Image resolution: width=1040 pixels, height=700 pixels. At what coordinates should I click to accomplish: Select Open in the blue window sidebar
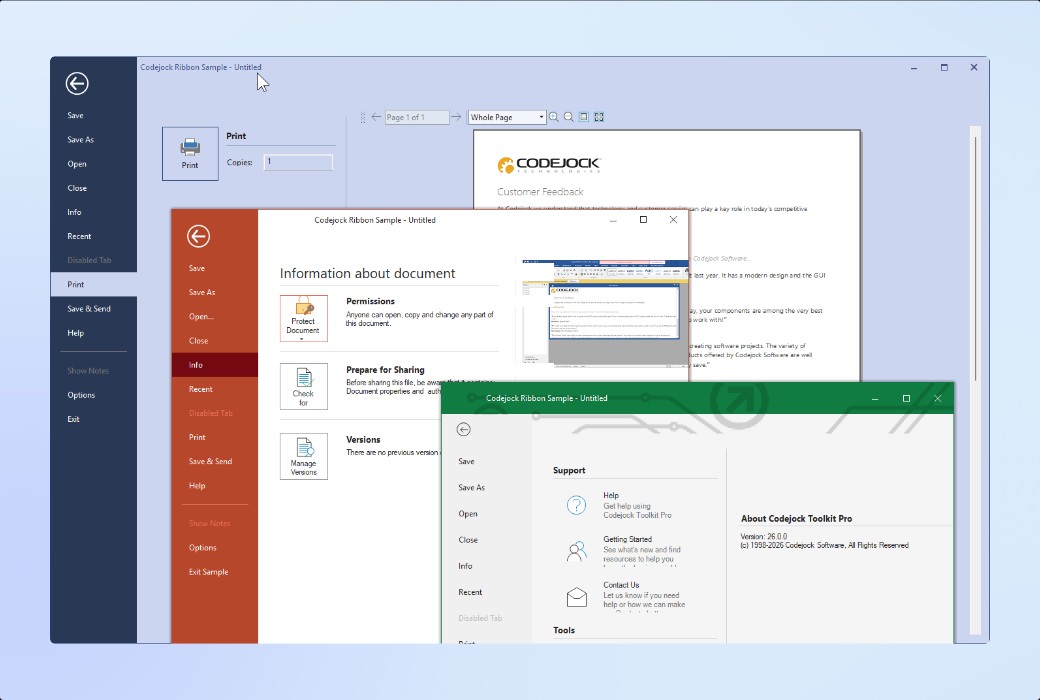[94, 164]
